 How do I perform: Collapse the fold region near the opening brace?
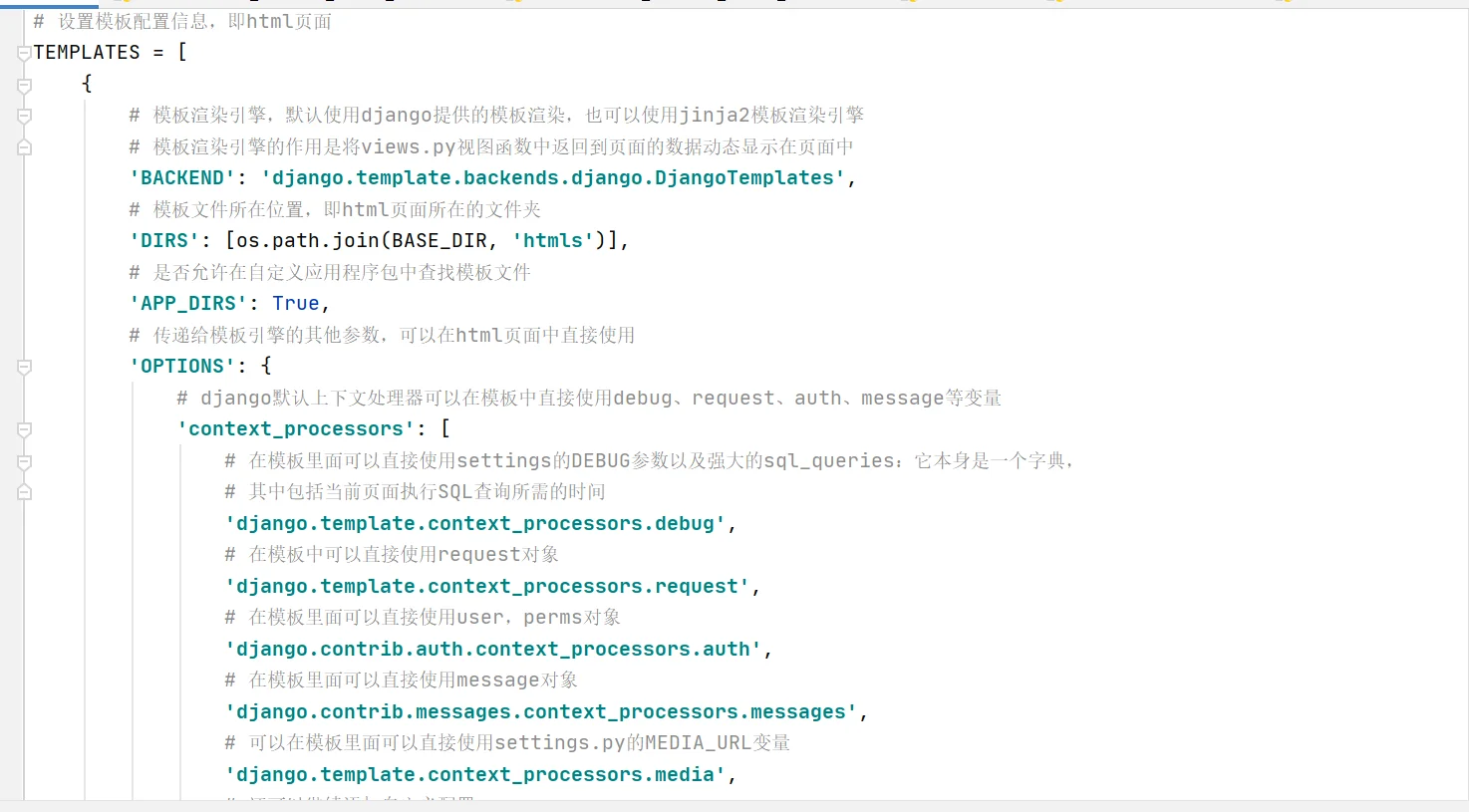pos(23,87)
